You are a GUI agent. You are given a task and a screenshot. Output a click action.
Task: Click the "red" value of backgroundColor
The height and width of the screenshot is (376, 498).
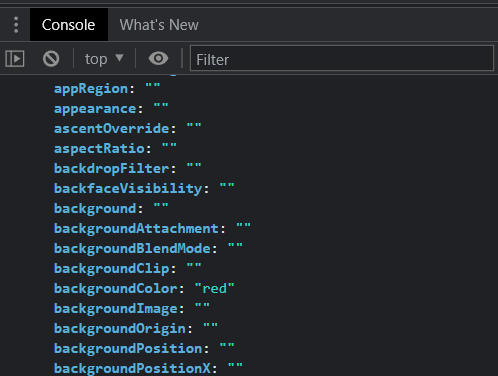[x=215, y=289]
